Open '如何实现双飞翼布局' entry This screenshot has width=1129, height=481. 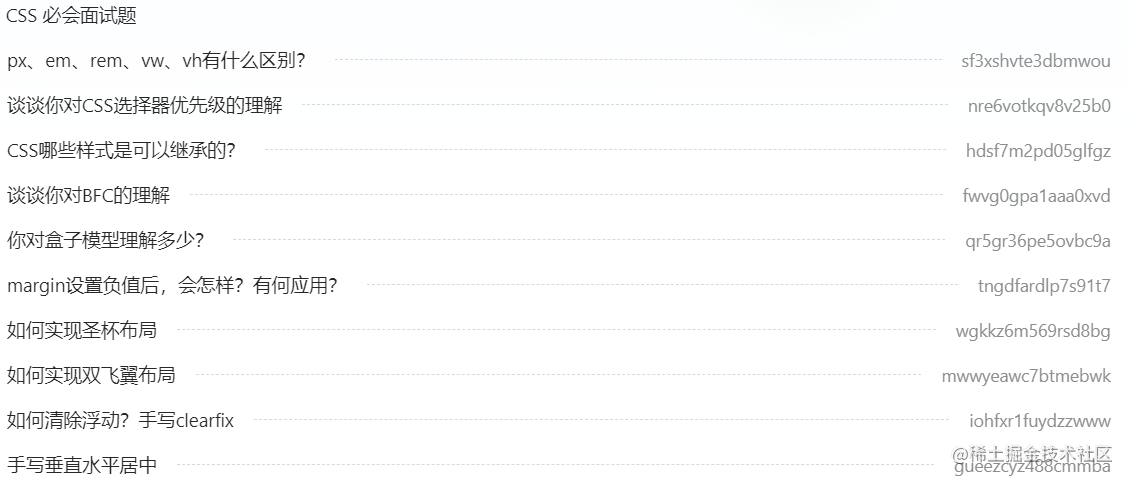tap(91, 374)
